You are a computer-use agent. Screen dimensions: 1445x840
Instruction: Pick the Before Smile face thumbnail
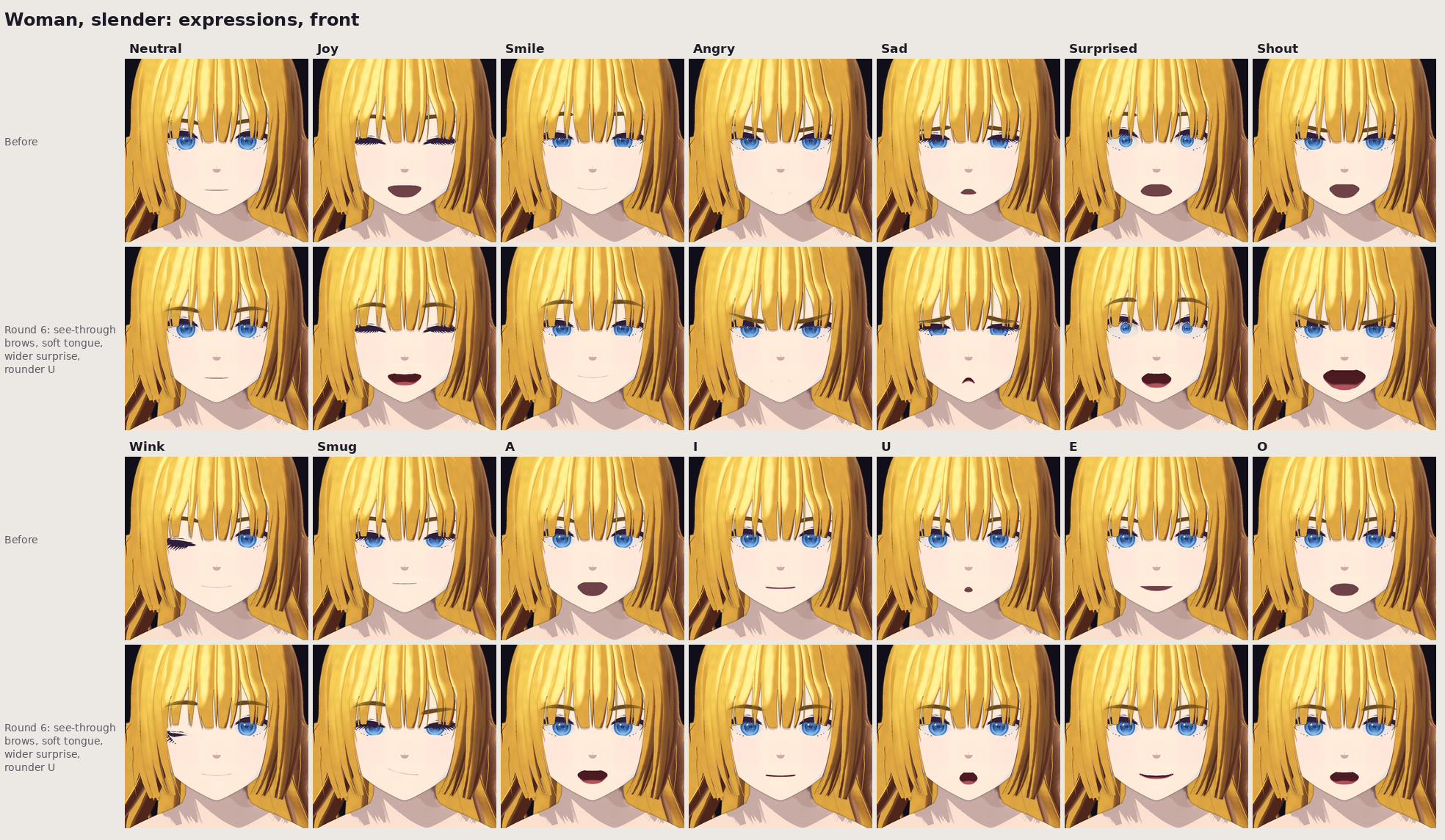pos(593,151)
